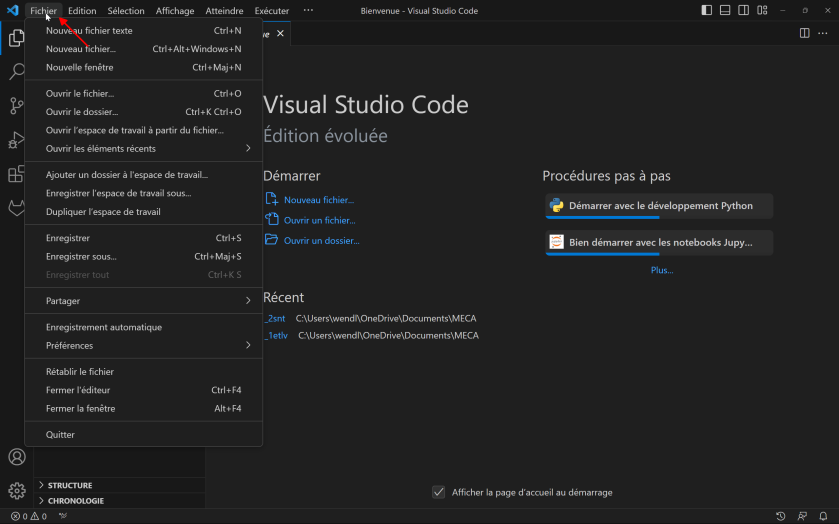Click Python icon in walkthrough card
This screenshot has width=839, height=524.
556,206
